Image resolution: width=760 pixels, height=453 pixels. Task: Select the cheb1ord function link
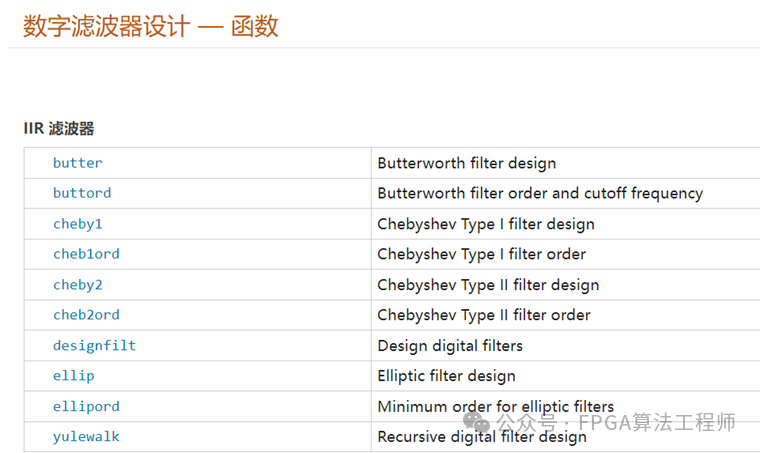tap(86, 254)
